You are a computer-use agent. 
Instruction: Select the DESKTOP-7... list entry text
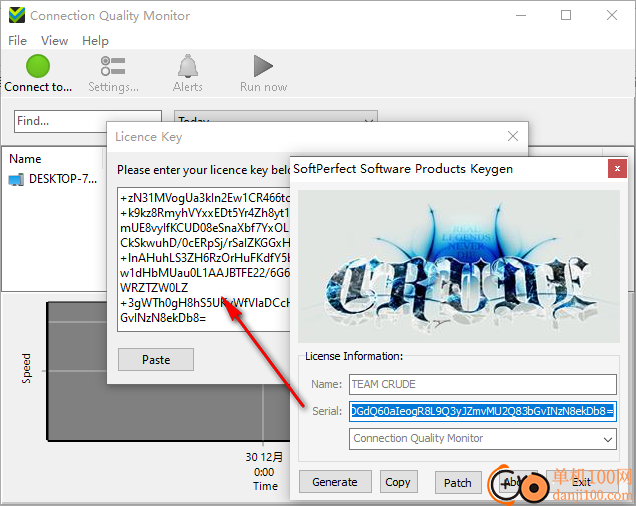tap(63, 179)
